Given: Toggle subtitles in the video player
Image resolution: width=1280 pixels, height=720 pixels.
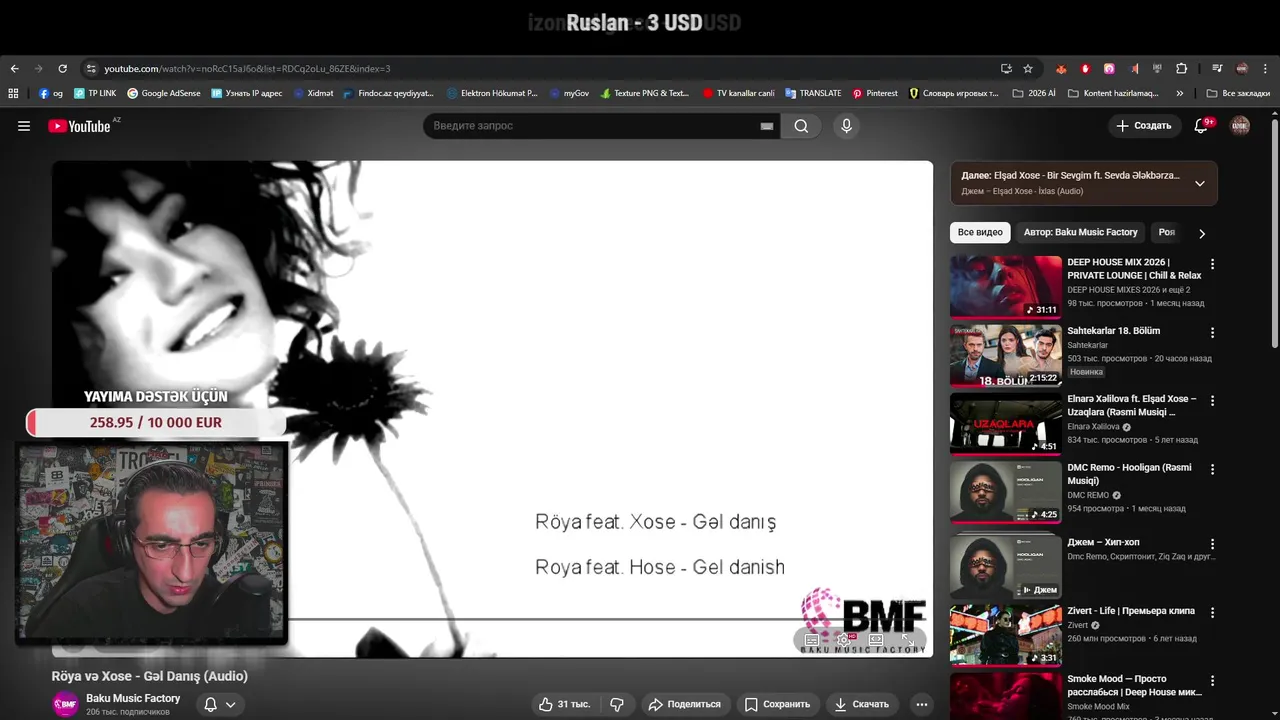Looking at the screenshot, I should [812, 640].
